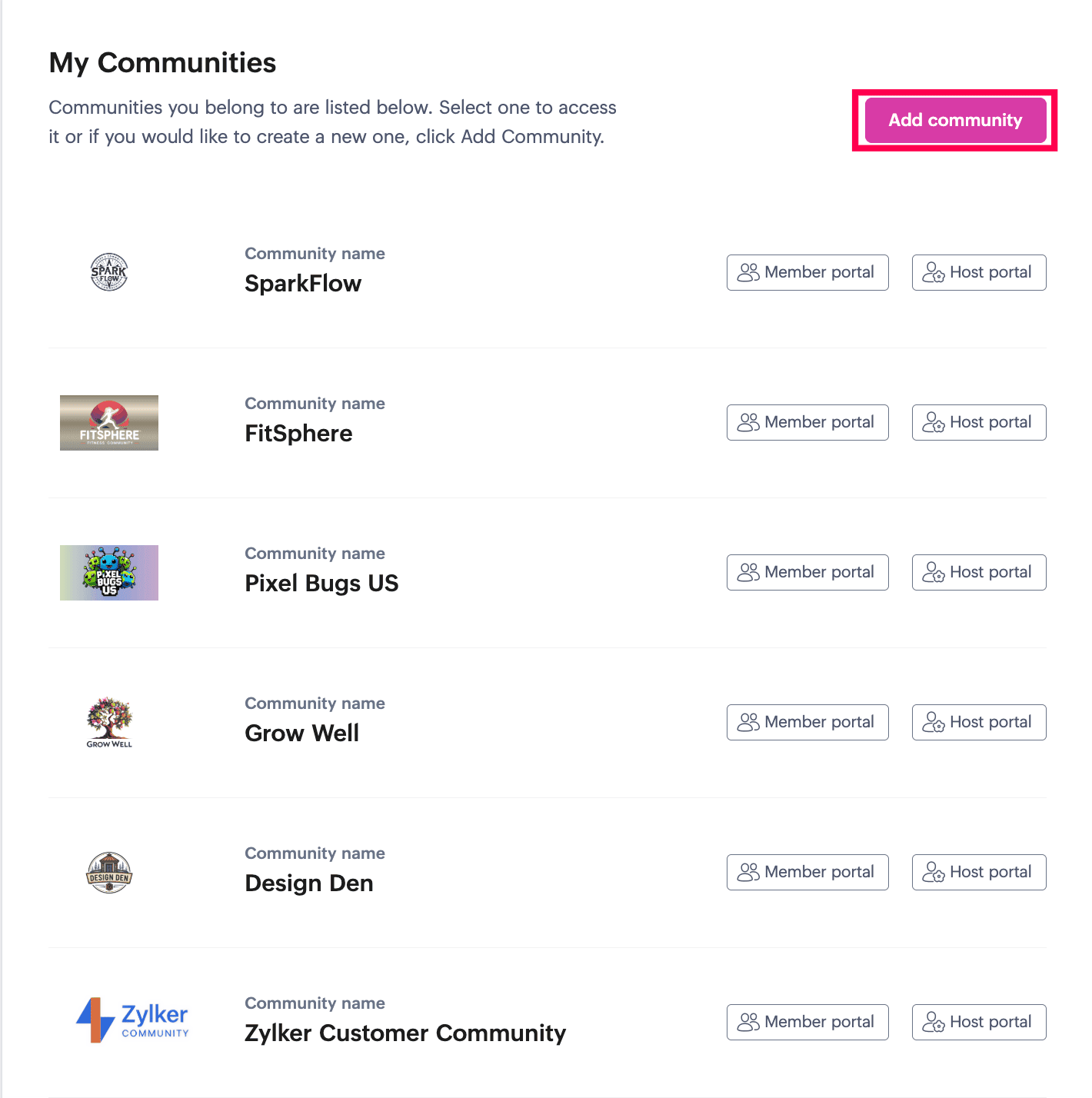
Task: Open SparkFlow Member portal
Action: (x=807, y=272)
